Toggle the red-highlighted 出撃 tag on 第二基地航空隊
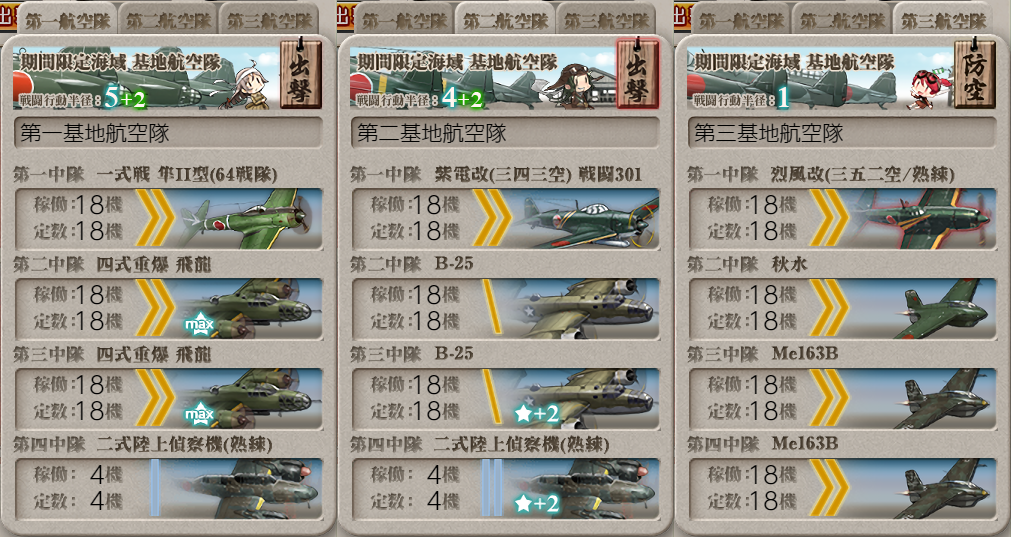Viewport: 1011px width, 537px height. (638, 73)
